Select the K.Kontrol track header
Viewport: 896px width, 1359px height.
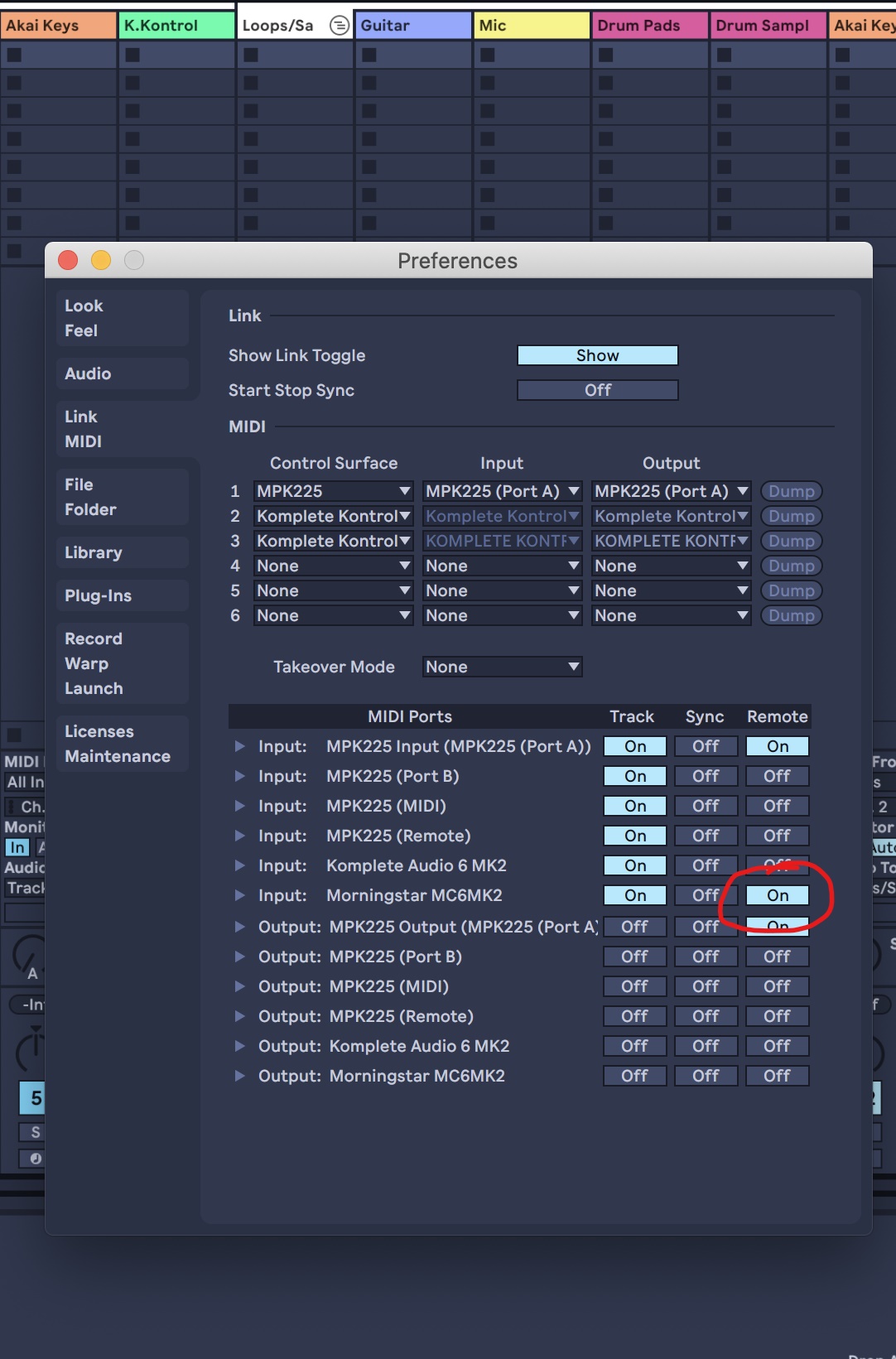click(176, 26)
